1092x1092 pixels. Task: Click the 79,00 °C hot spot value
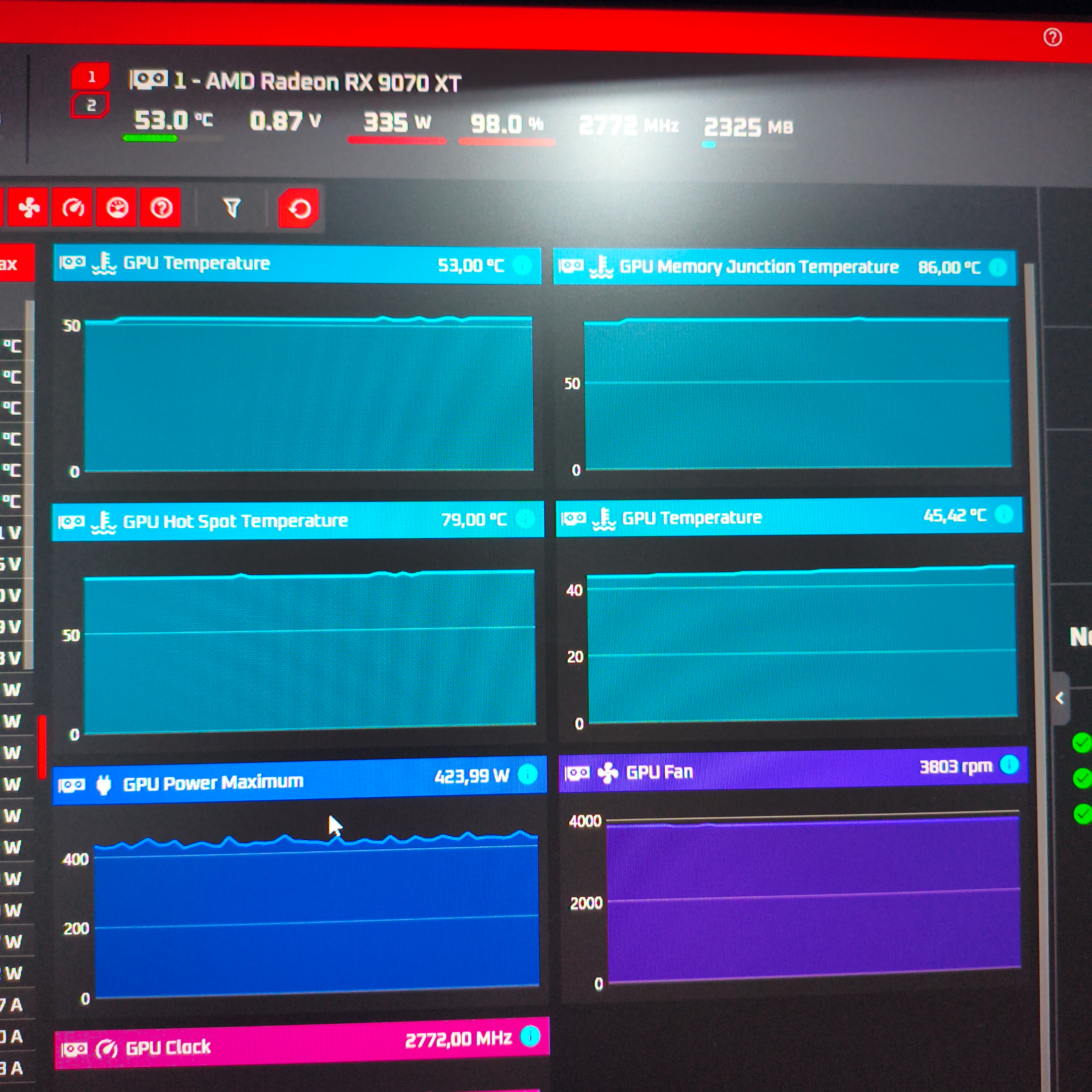(x=474, y=519)
